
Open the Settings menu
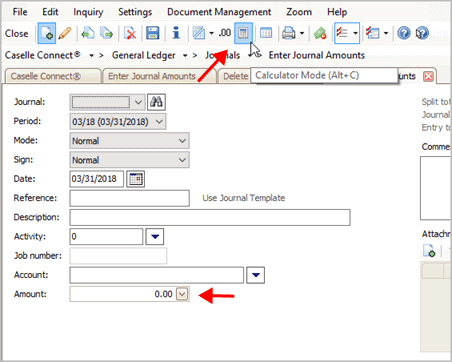tap(135, 12)
